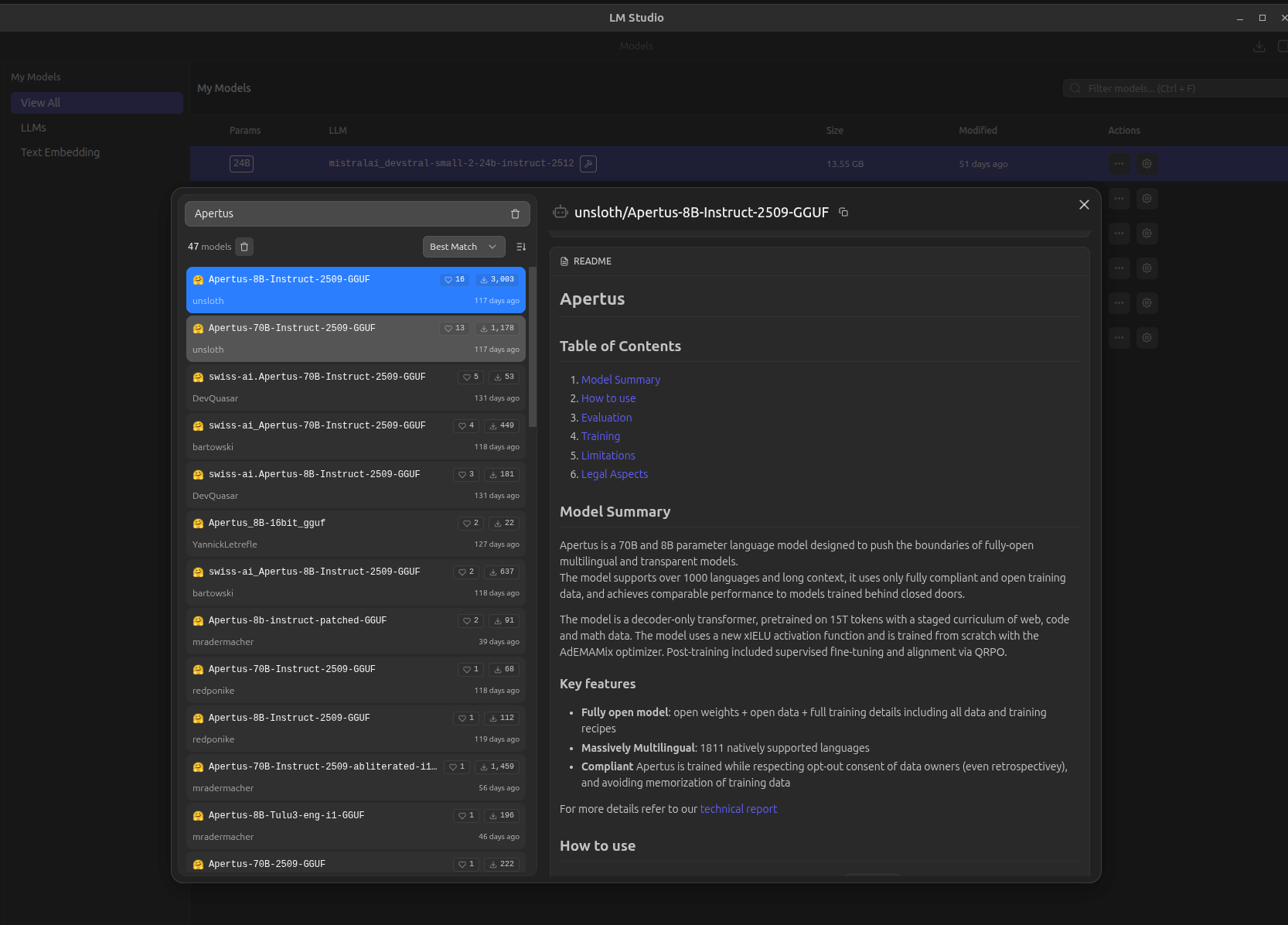This screenshot has height=925, width=1288.
Task: Toggle the like count on Apertus_8B-16bit_gguf
Action: pos(471,524)
